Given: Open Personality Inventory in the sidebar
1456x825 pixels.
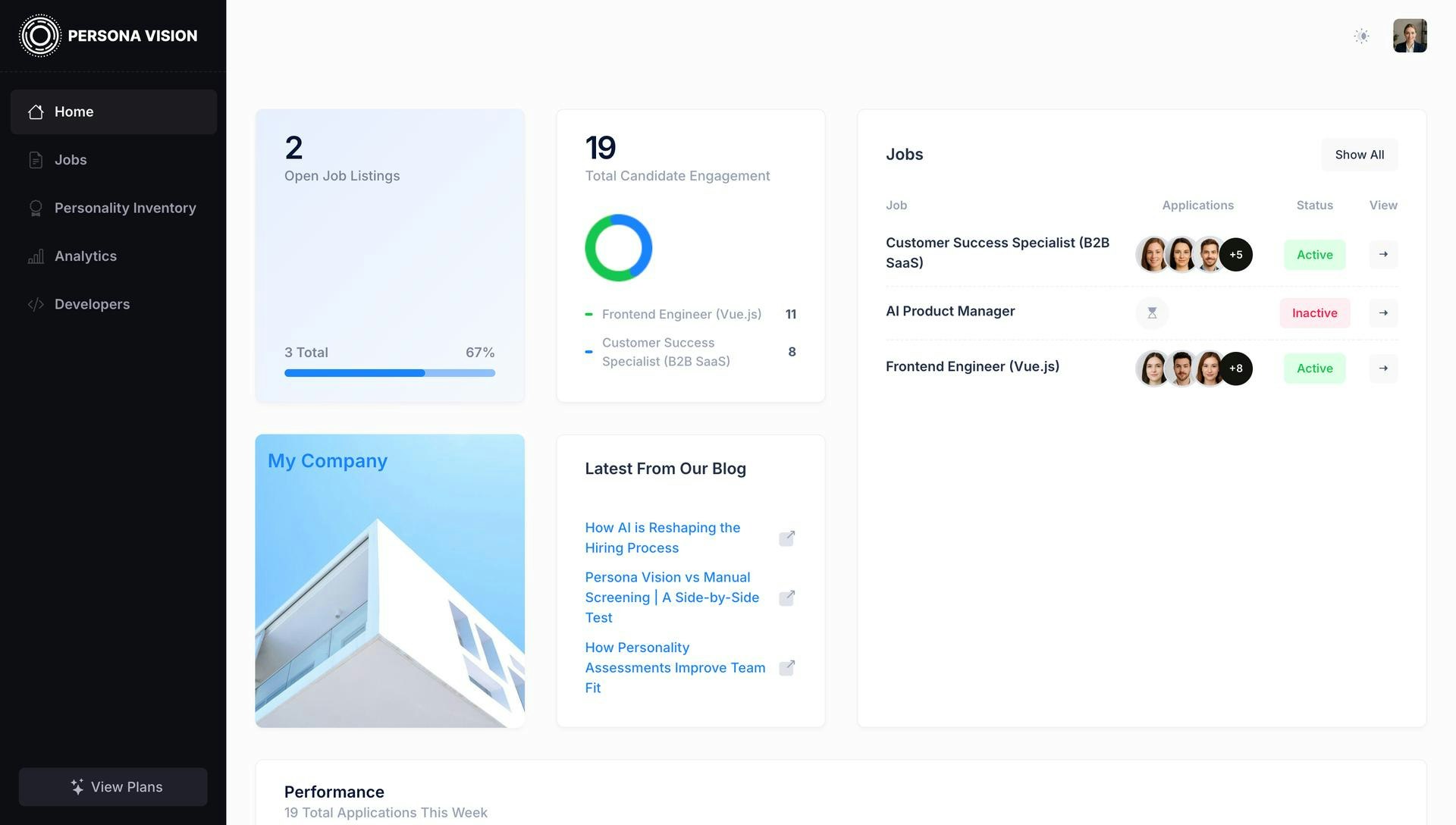Looking at the screenshot, I should 124,208.
